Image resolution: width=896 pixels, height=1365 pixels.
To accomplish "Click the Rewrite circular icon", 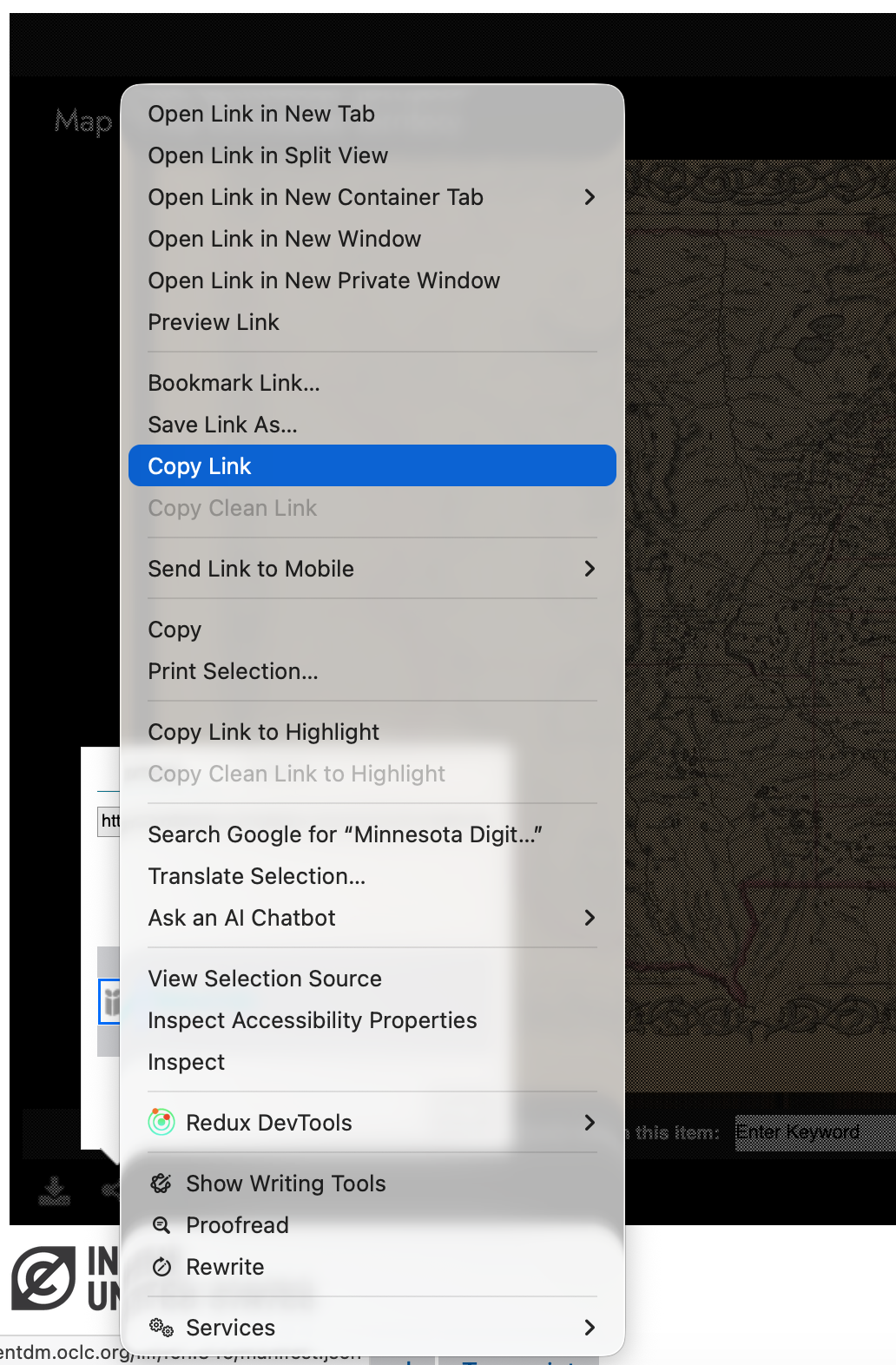I will coord(161,1266).
